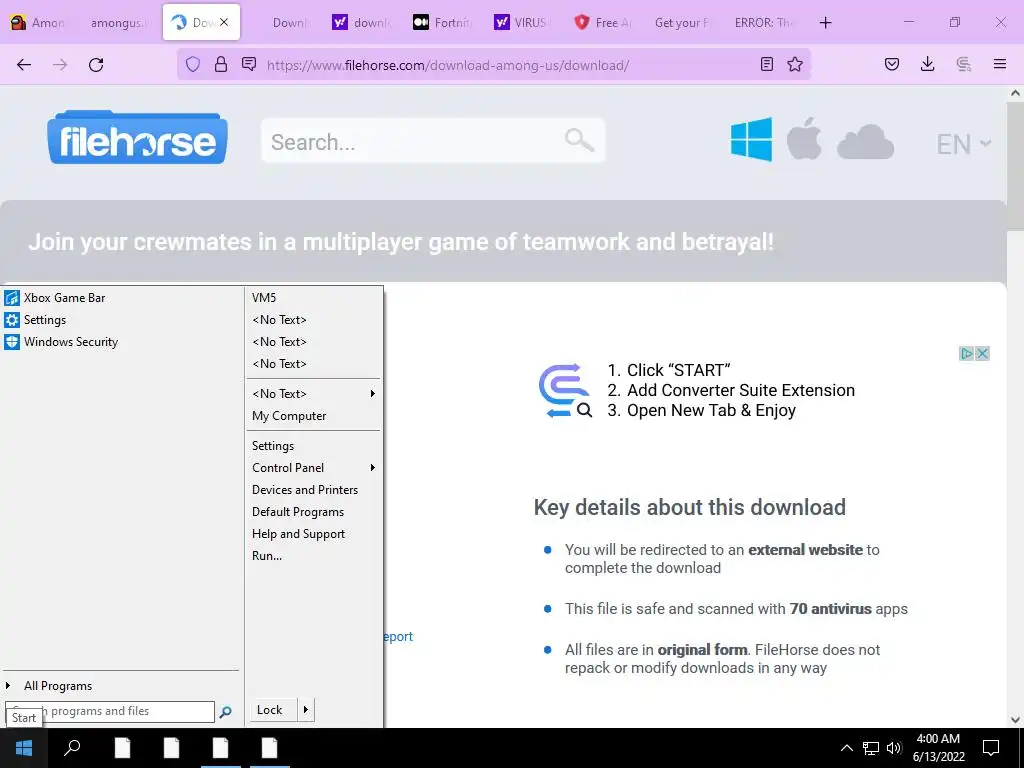Viewport: 1024px width, 768px height.
Task: Show hidden system tray icons
Action: click(846, 748)
